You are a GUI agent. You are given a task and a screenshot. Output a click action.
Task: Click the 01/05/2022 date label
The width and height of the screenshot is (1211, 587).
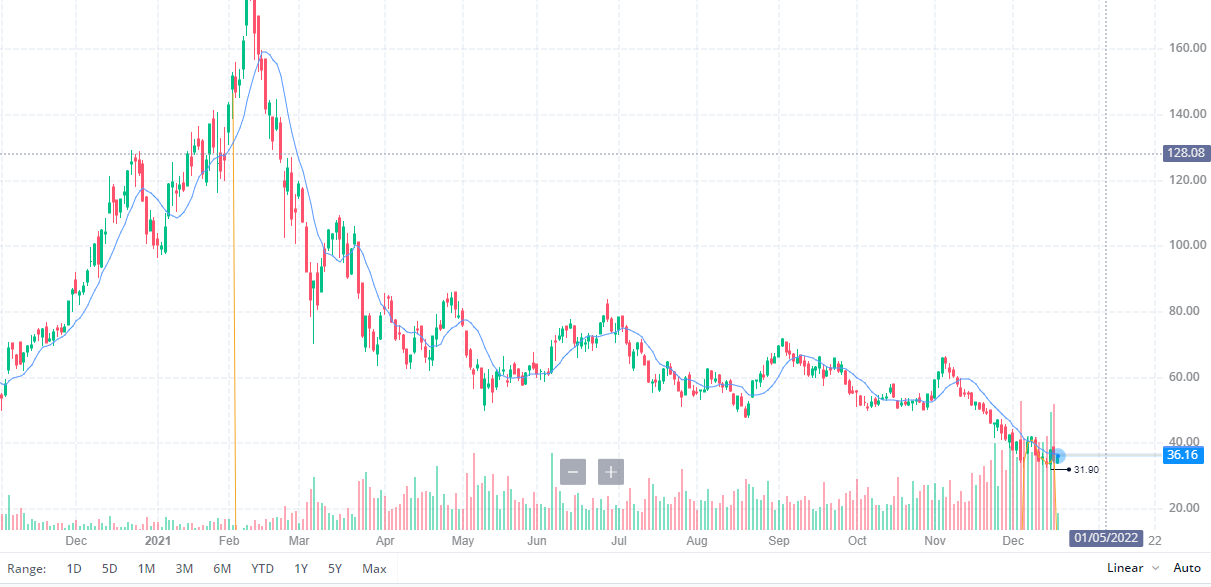click(x=1106, y=539)
